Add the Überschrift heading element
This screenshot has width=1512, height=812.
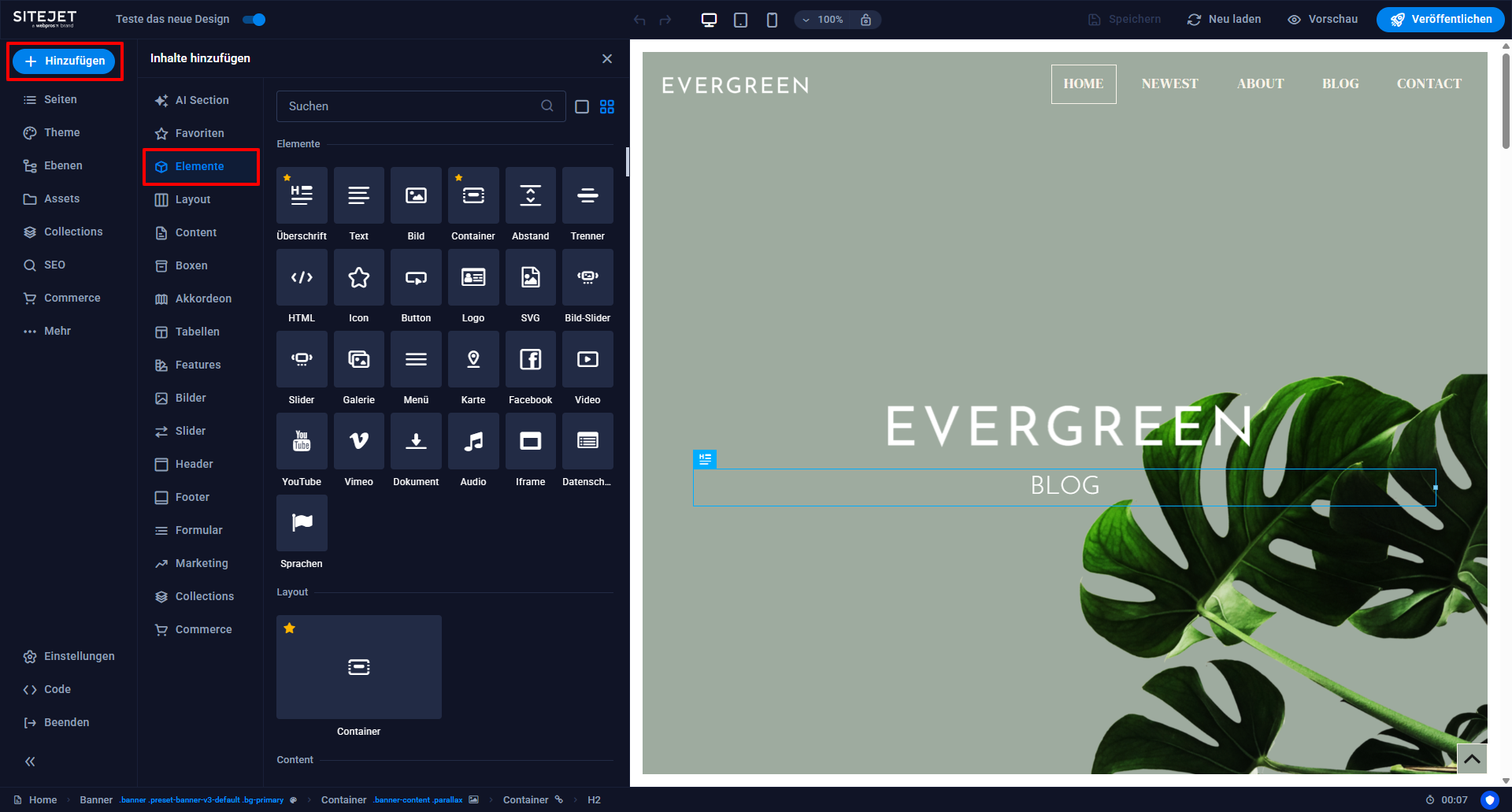302,195
